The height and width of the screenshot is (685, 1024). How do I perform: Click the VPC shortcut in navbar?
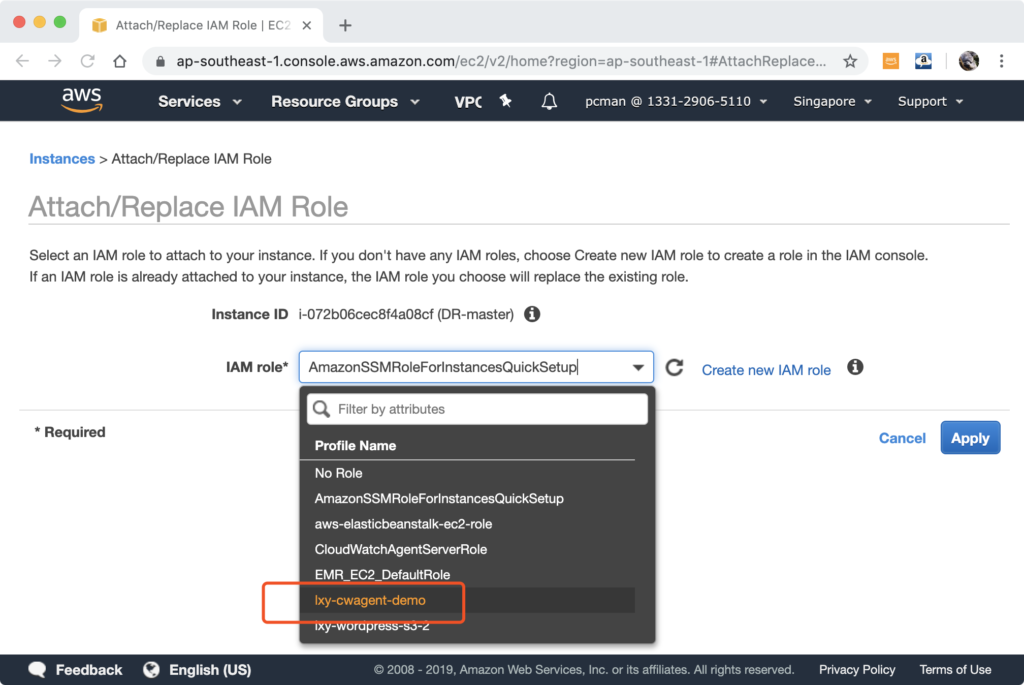tap(468, 101)
